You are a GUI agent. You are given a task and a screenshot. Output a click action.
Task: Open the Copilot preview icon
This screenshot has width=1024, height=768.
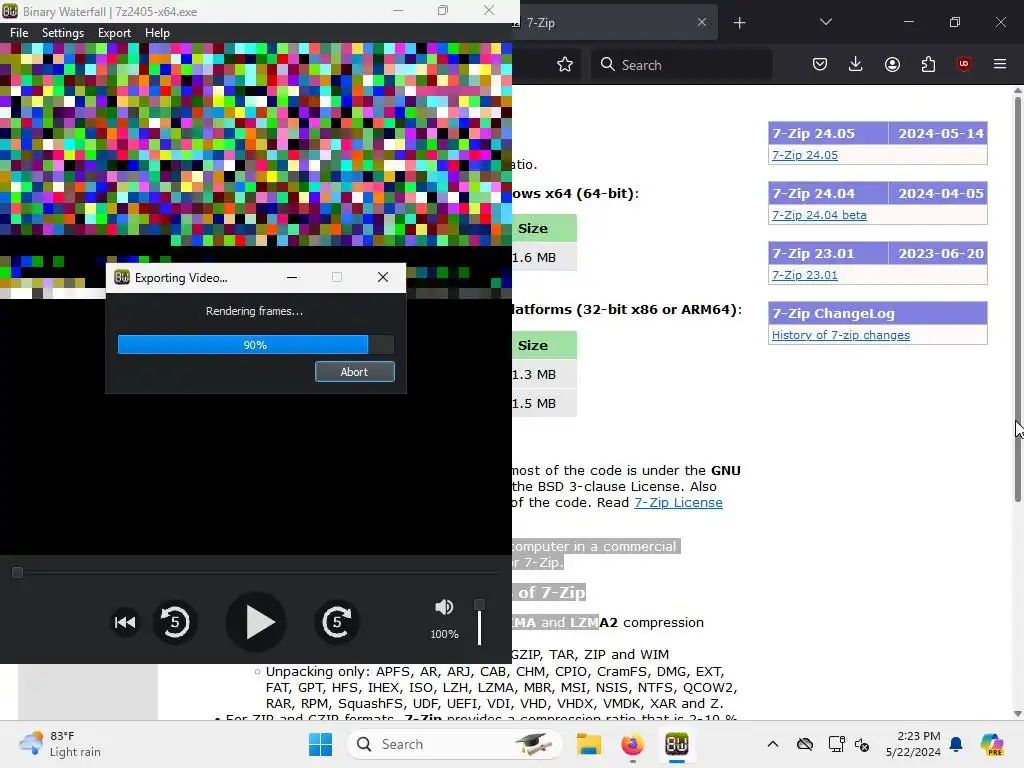[x=991, y=744]
